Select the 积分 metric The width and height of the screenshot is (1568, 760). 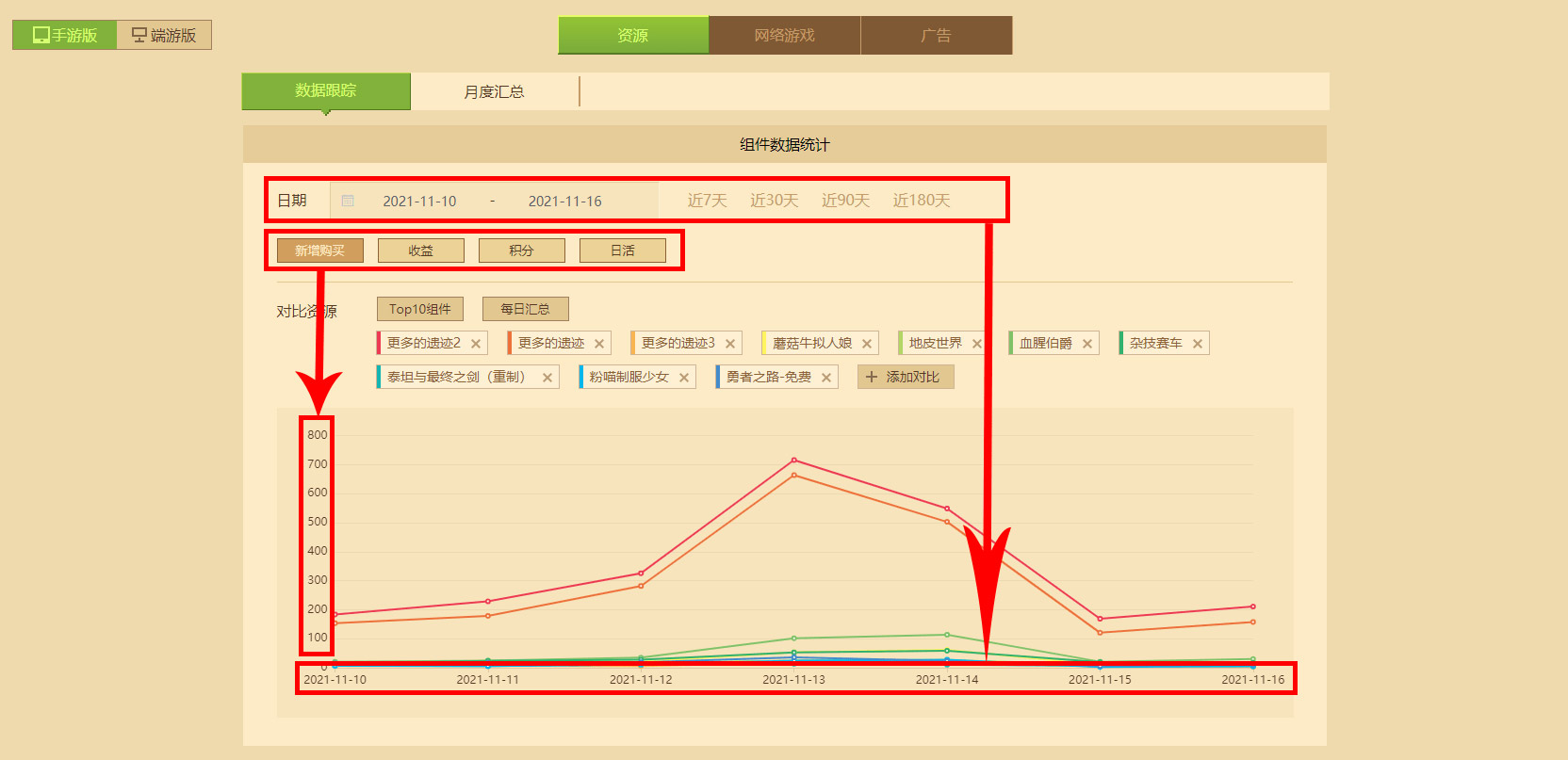[x=522, y=251]
